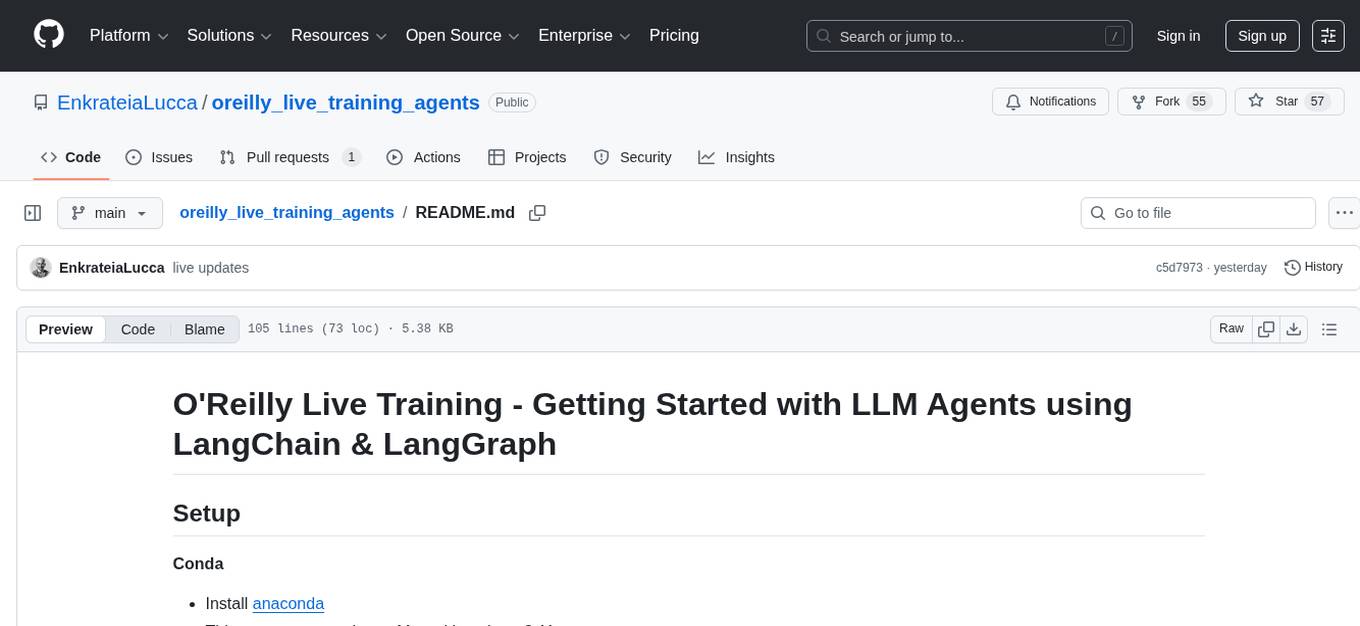Open the Pull requests section
Viewport: 1360px width, 626px height.
[x=289, y=157]
